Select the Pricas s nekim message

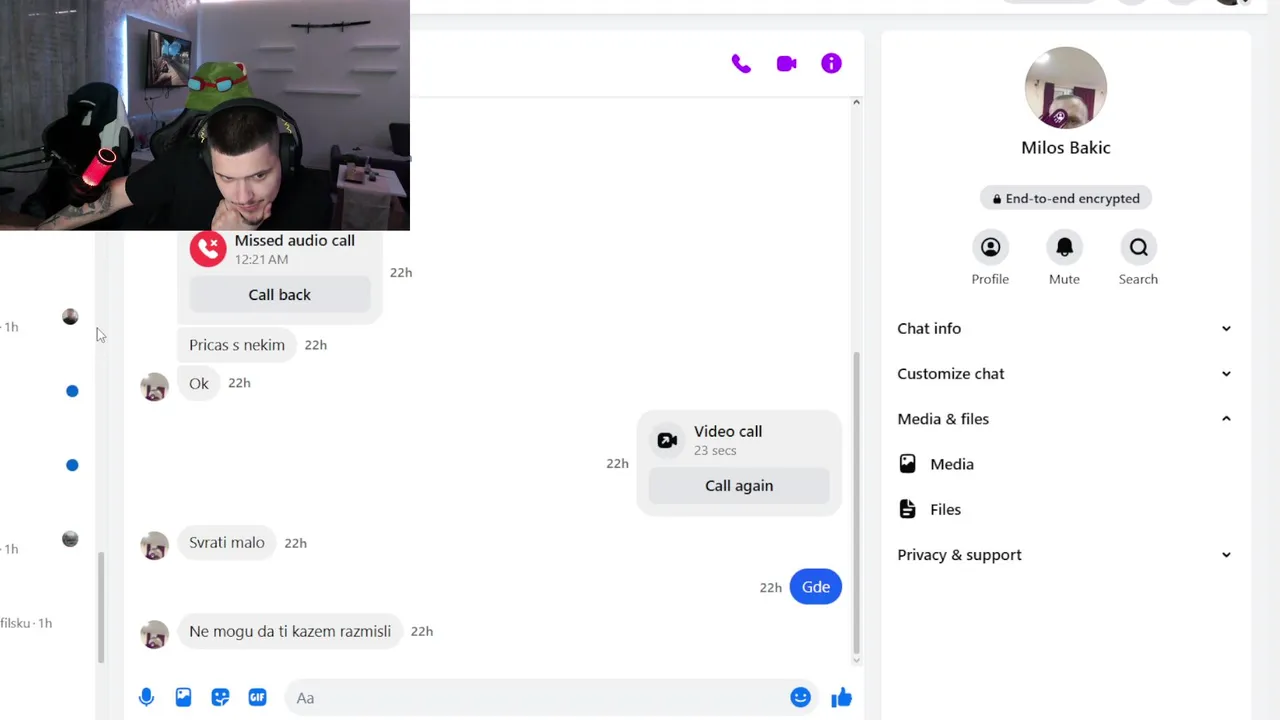237,345
